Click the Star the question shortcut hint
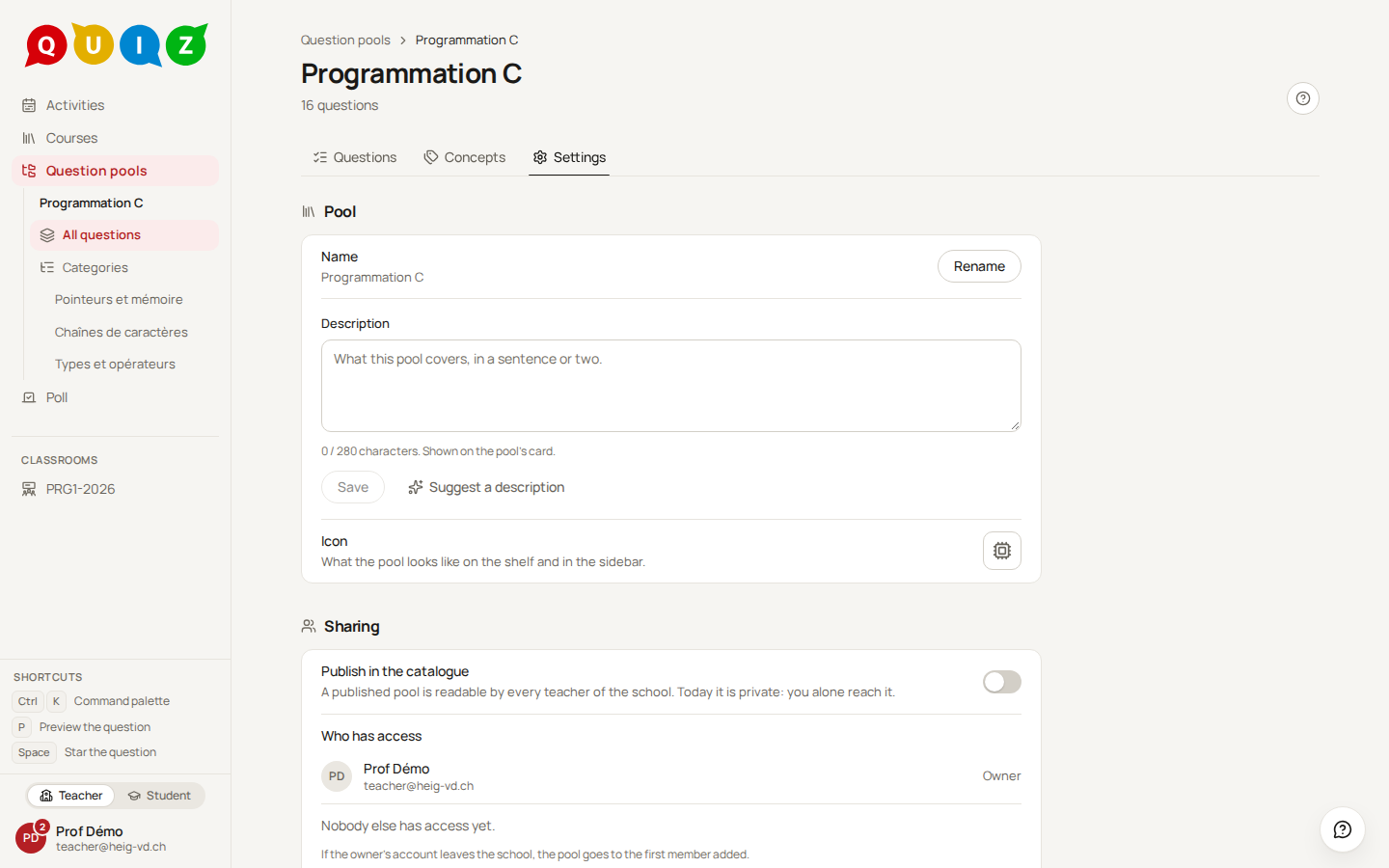This screenshot has width=1389, height=868. point(85,752)
